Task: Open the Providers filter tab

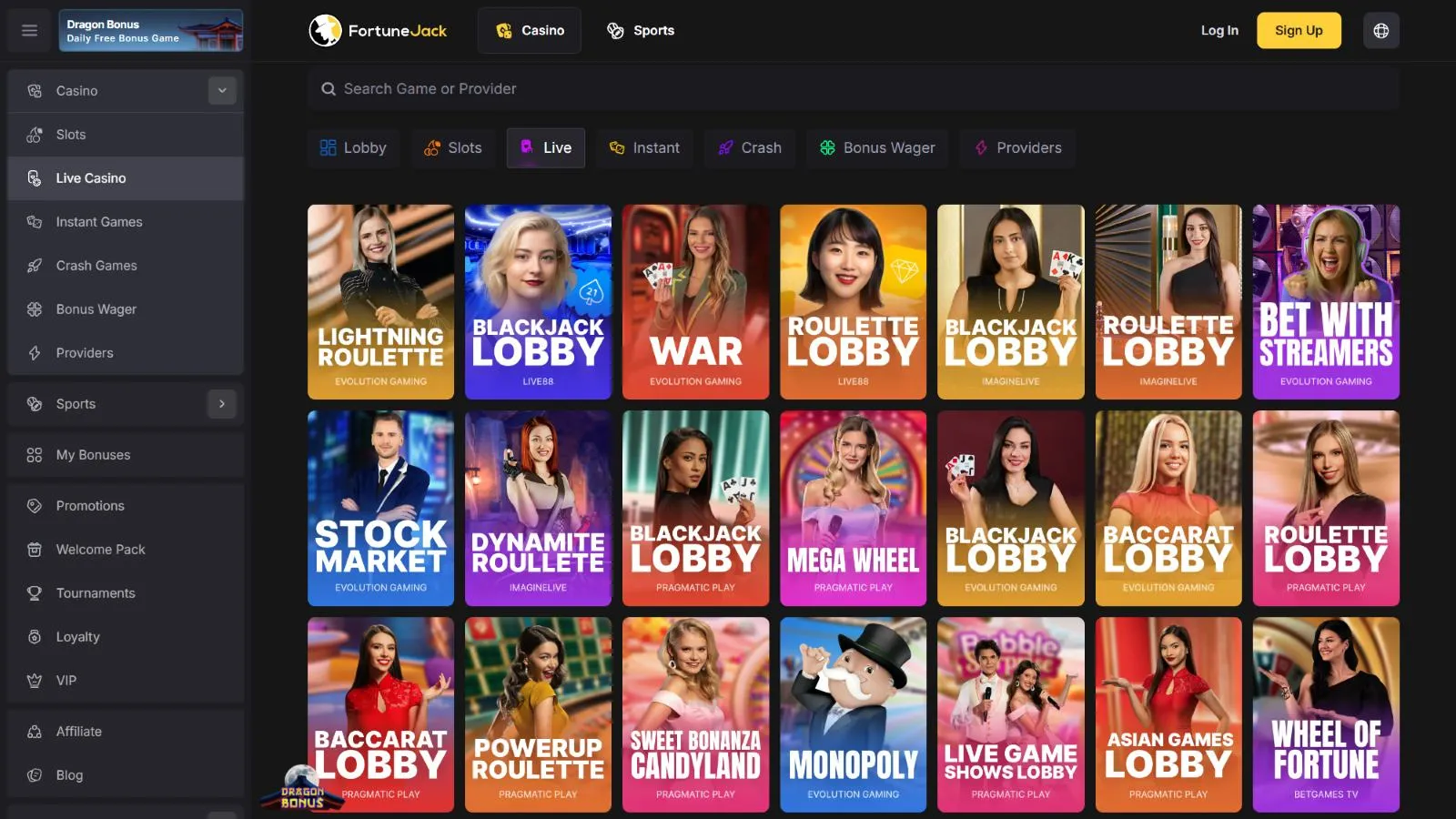Action: (x=1017, y=147)
